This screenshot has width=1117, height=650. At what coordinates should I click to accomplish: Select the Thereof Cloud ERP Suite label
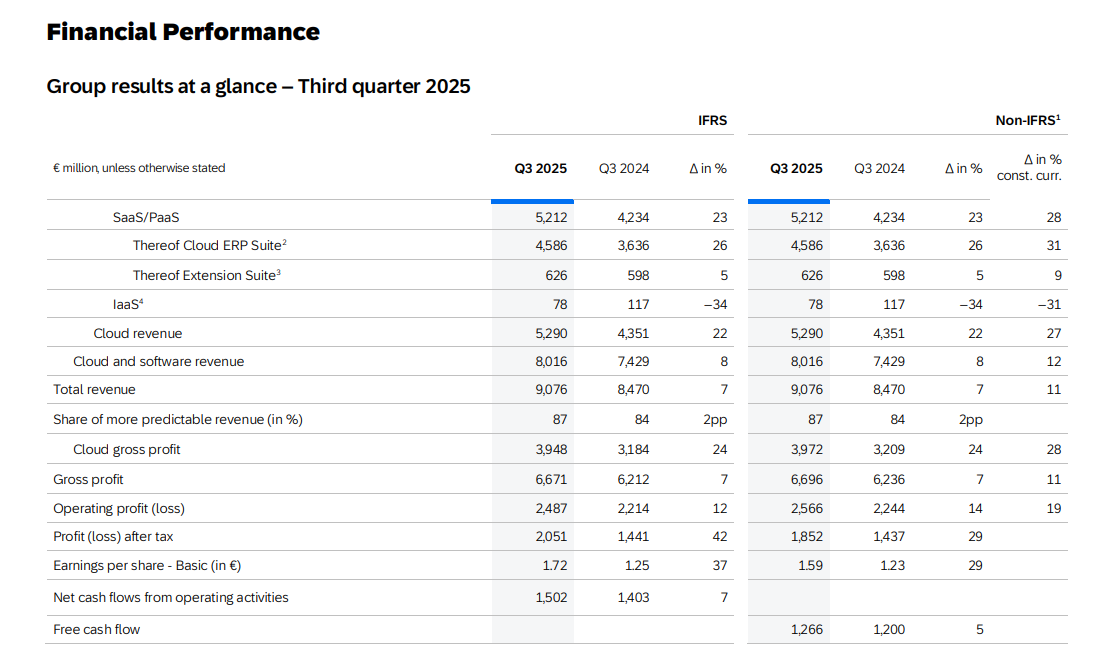[210, 245]
